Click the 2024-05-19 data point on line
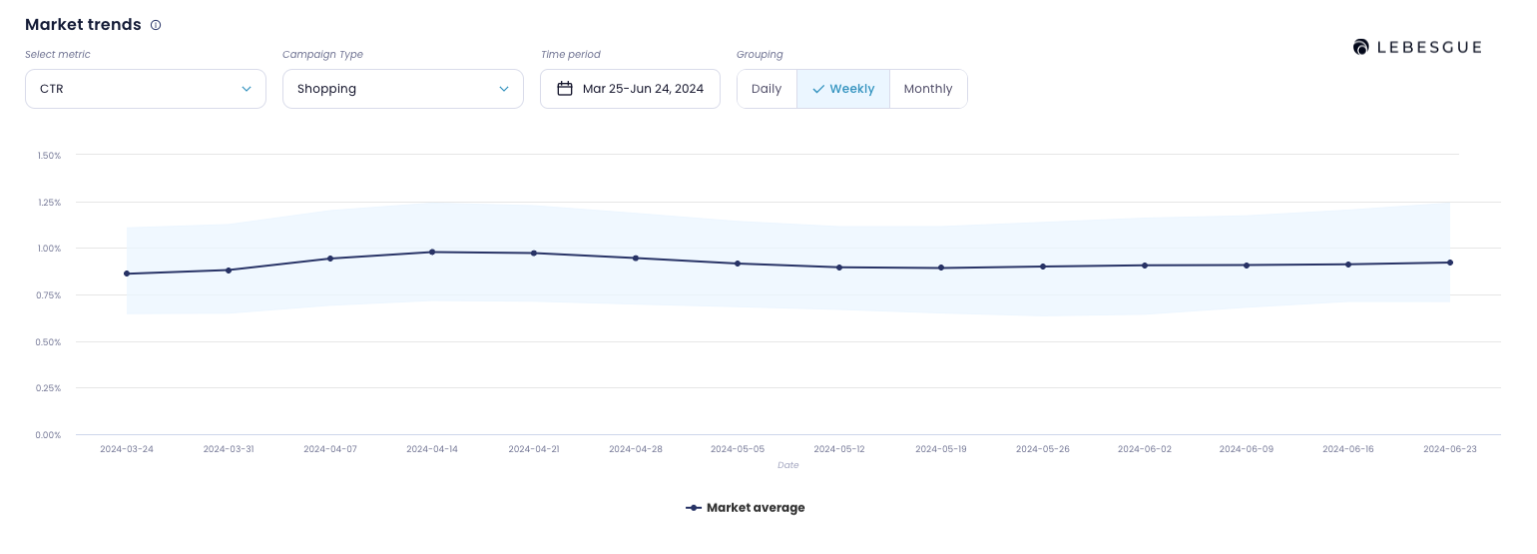This screenshot has width=1537, height=554. click(941, 268)
